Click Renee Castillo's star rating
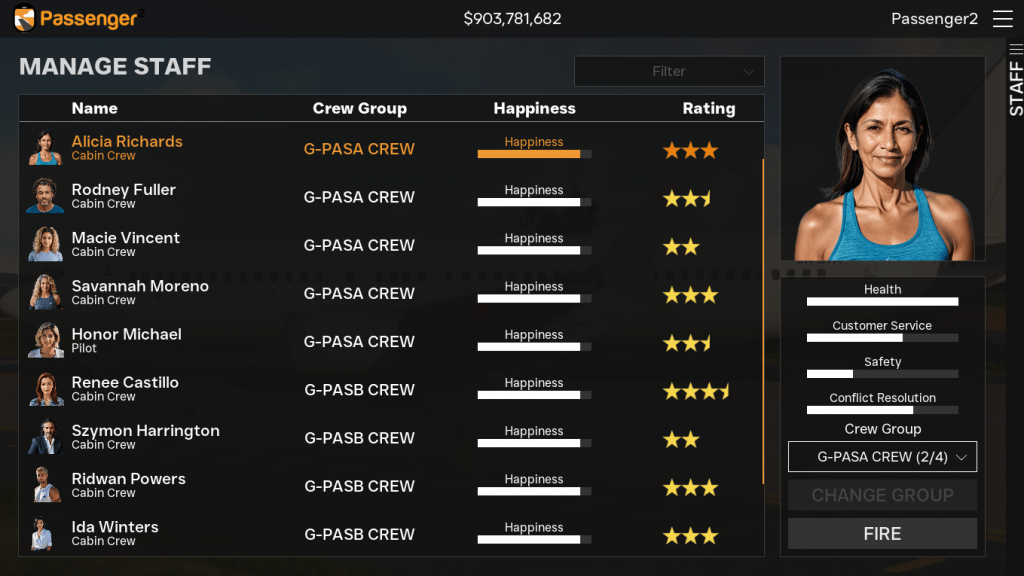Screen dimensions: 1024x576 tap(696, 391)
